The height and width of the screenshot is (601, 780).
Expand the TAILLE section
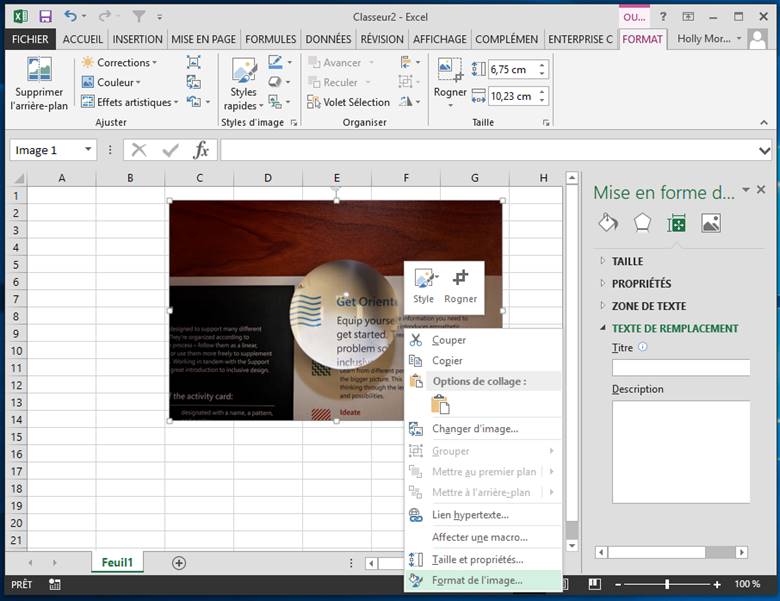(x=627, y=261)
